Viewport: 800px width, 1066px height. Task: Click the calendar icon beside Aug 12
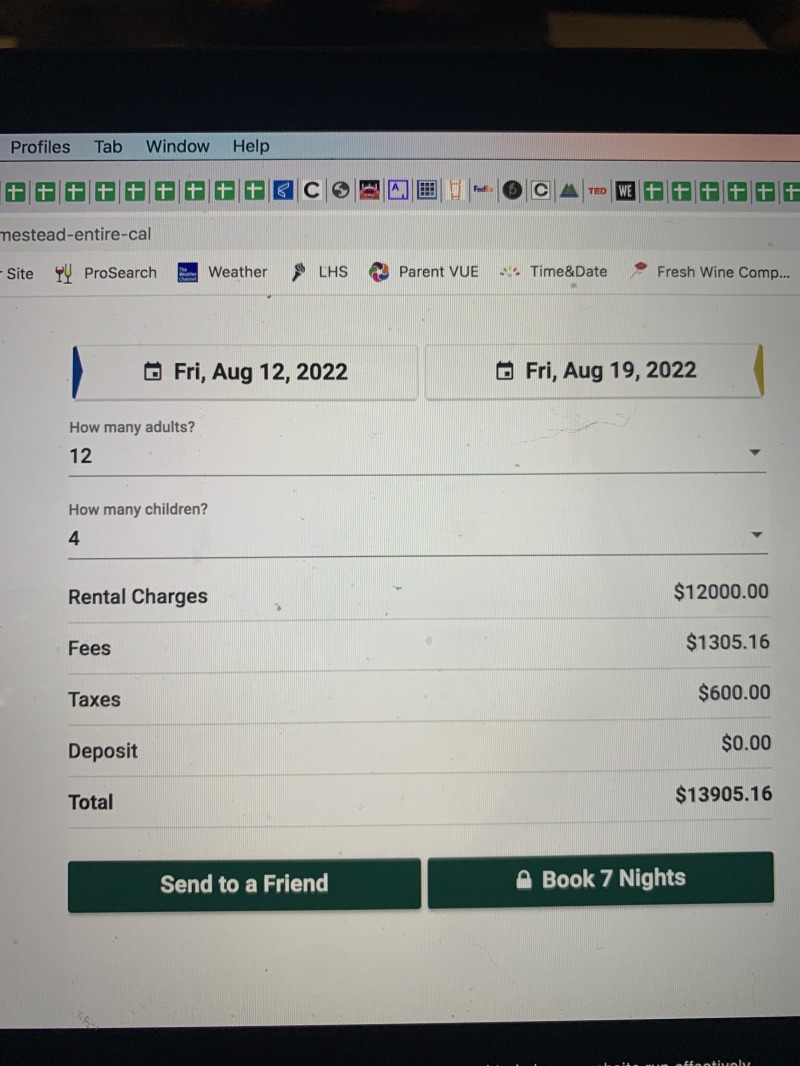(x=153, y=372)
